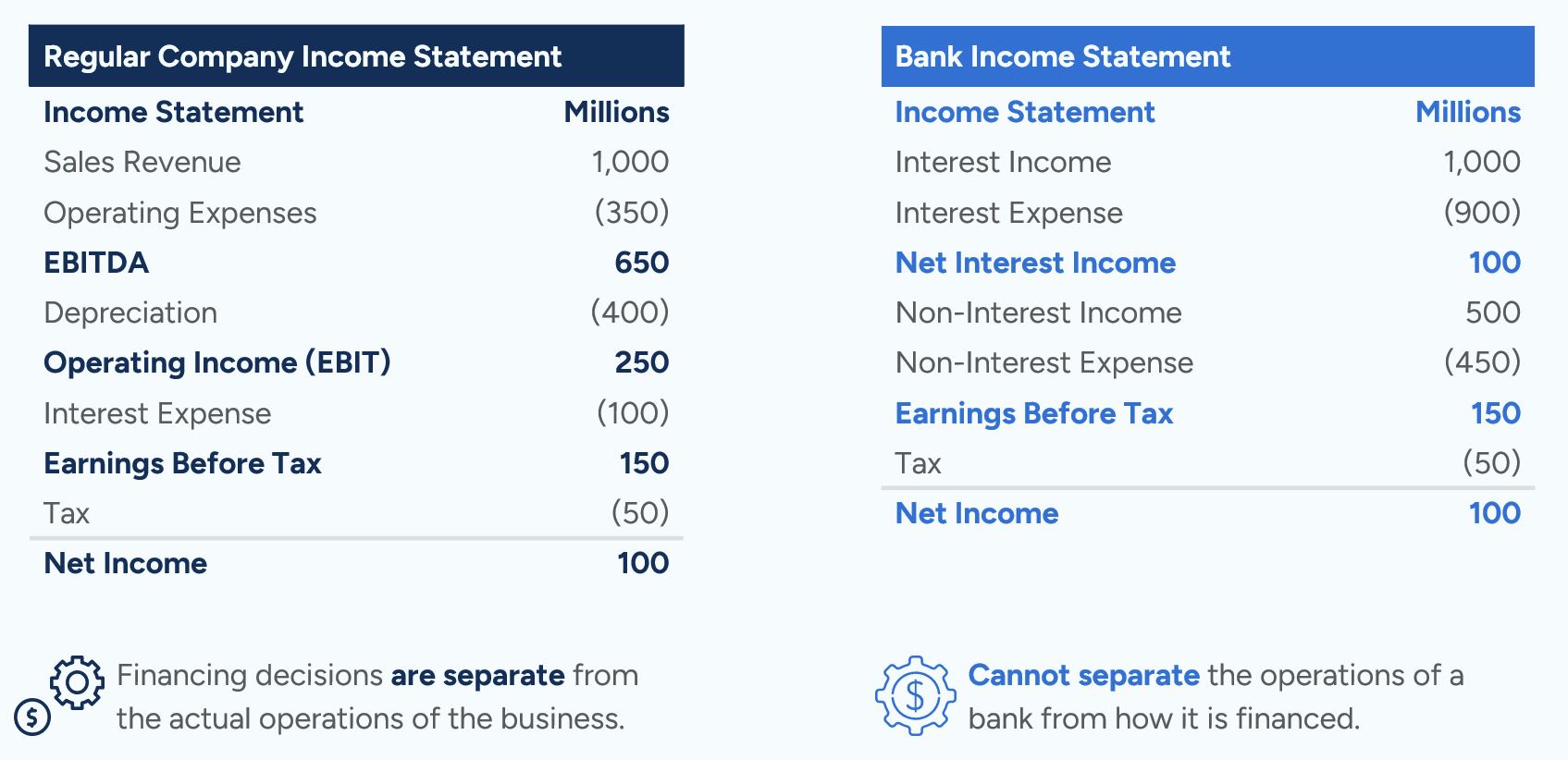This screenshot has height=760, width=1568.
Task: Click the Operating Income (EBIT) label
Action: click(217, 362)
